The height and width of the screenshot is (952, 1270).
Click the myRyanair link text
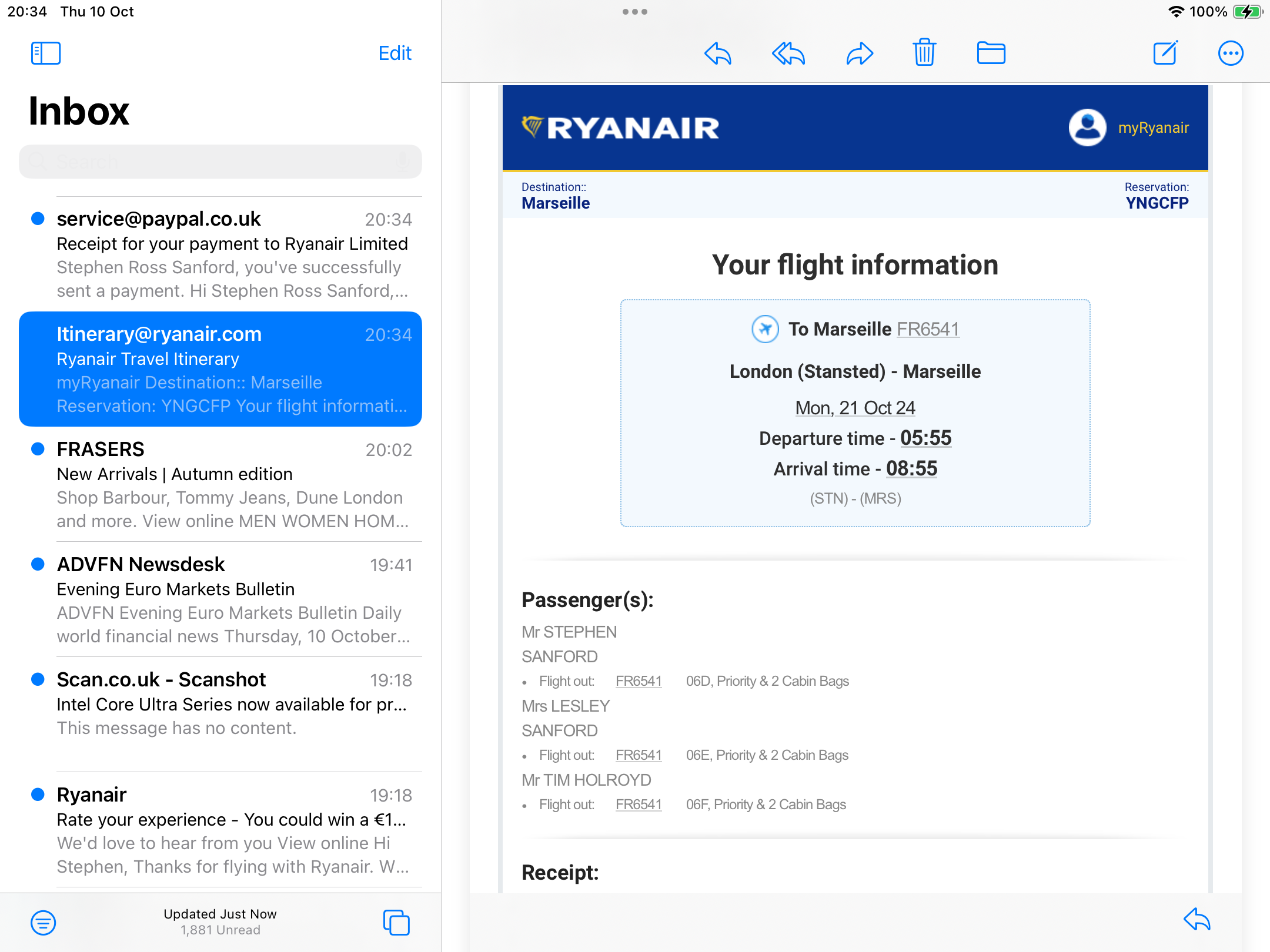1153,128
